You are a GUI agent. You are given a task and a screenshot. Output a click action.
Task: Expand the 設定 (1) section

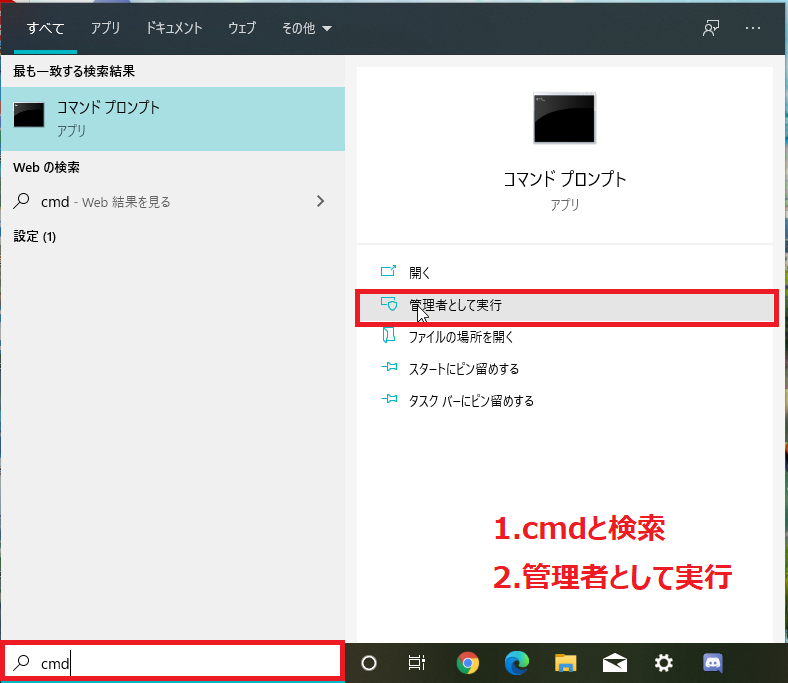coord(34,236)
